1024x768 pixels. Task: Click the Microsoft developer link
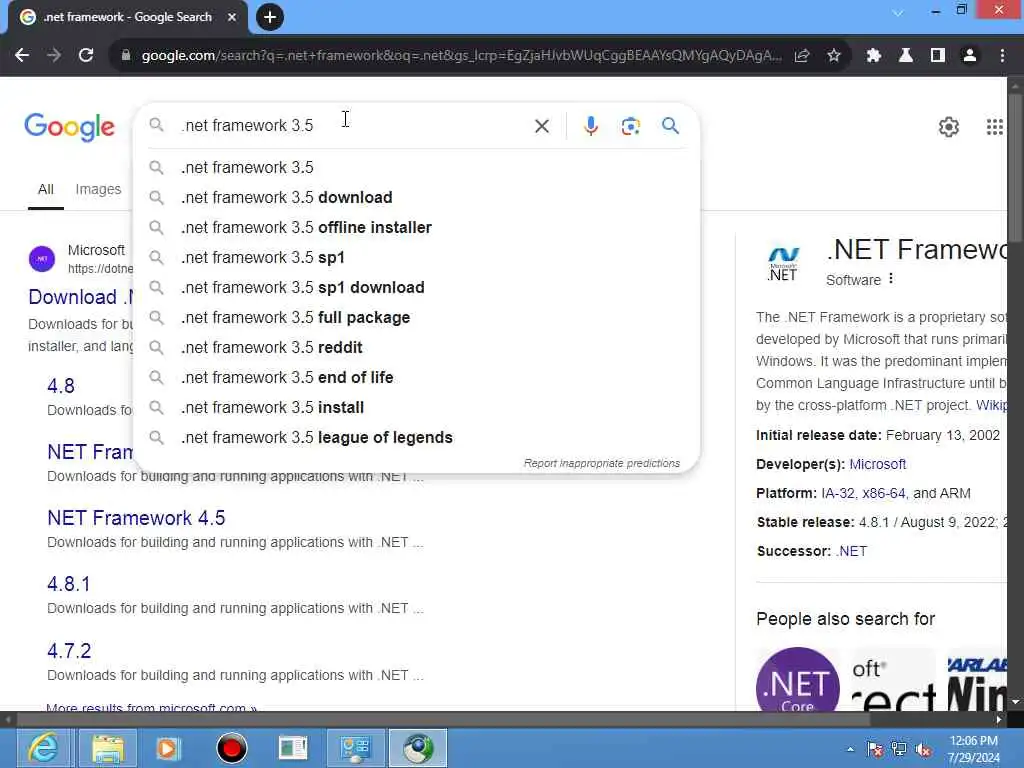pyautogui.click(x=877, y=464)
